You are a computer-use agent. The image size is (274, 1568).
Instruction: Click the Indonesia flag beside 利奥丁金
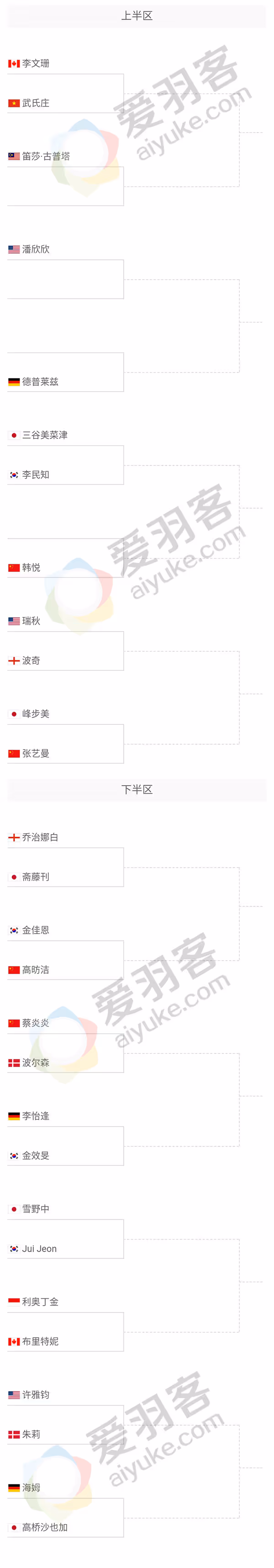pyautogui.click(x=14, y=1302)
